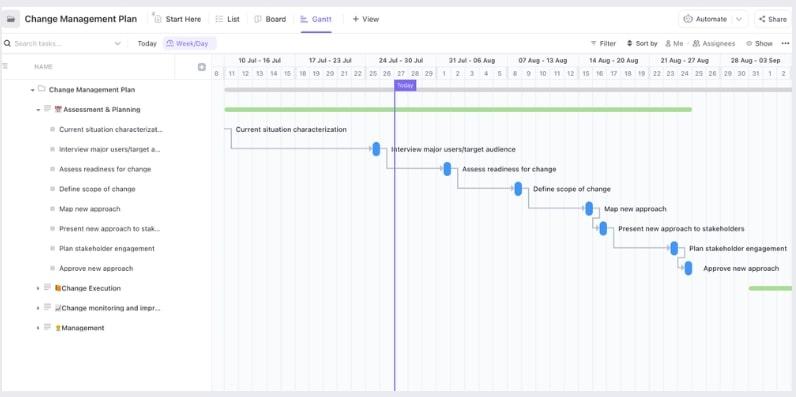Click the Approve new approach milestone marker
Image resolution: width=796 pixels, height=397 pixels.
coord(688,268)
